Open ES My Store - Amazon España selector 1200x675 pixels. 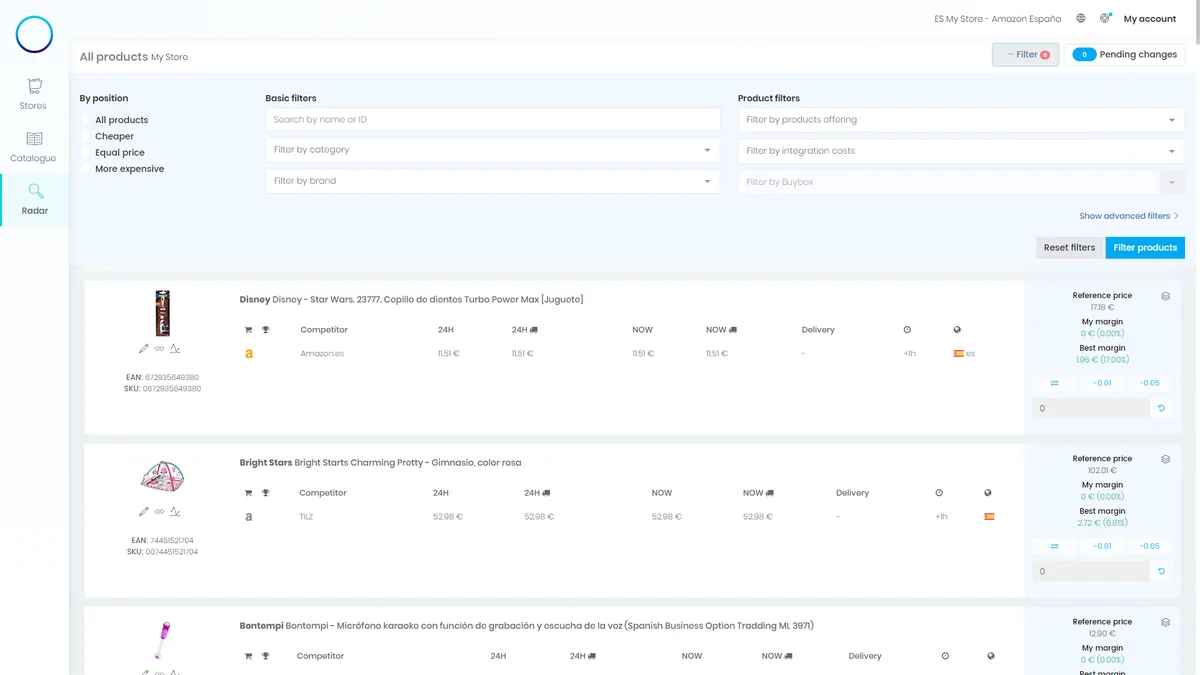pos(998,19)
